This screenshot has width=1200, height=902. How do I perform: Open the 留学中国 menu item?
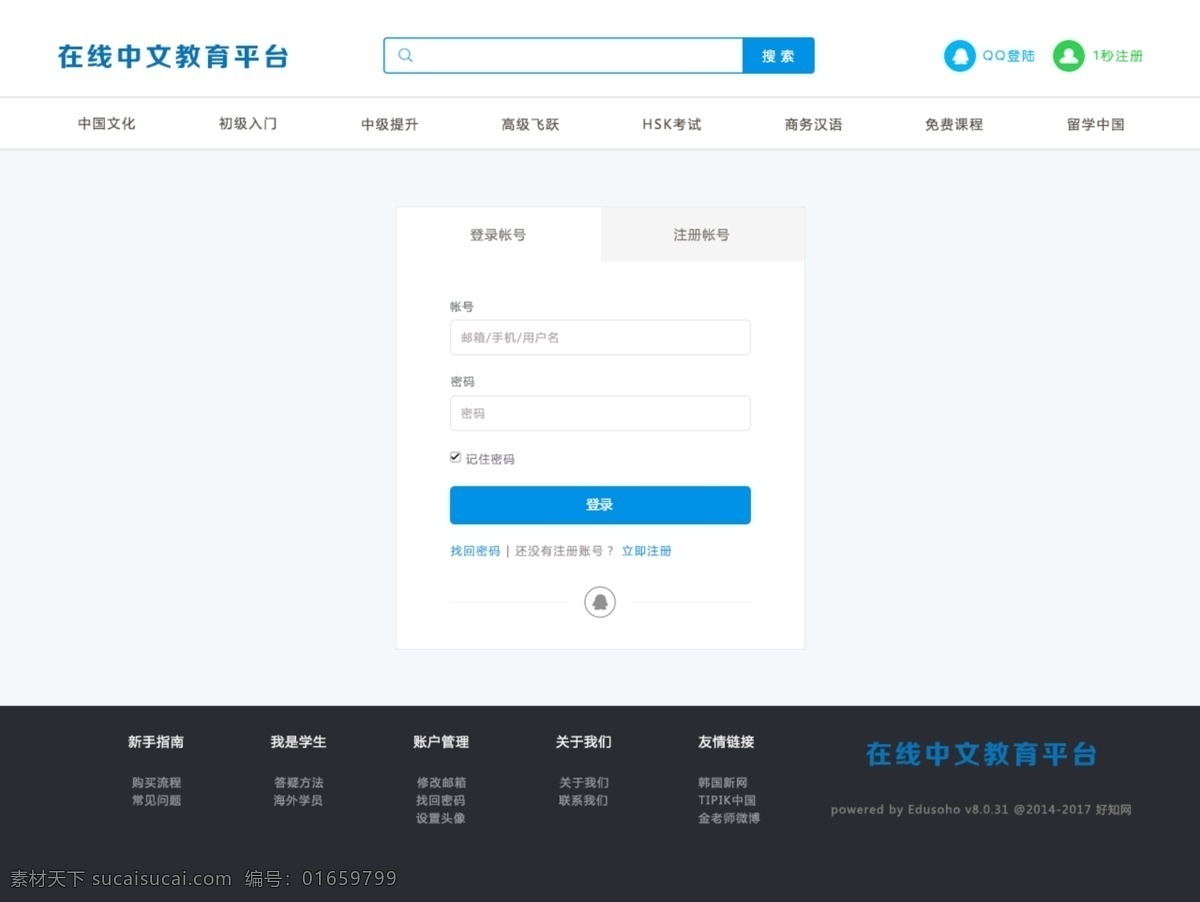pyautogui.click(x=1096, y=124)
